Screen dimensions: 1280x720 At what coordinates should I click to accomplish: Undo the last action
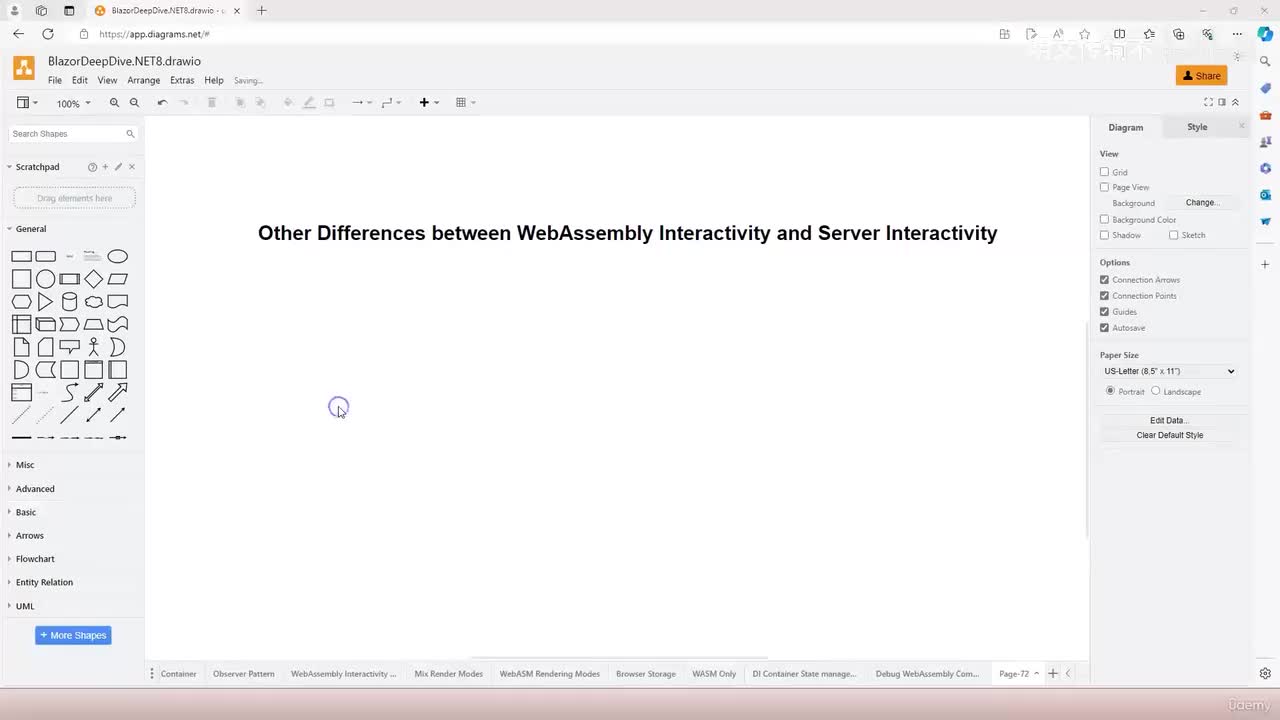pyautogui.click(x=162, y=103)
